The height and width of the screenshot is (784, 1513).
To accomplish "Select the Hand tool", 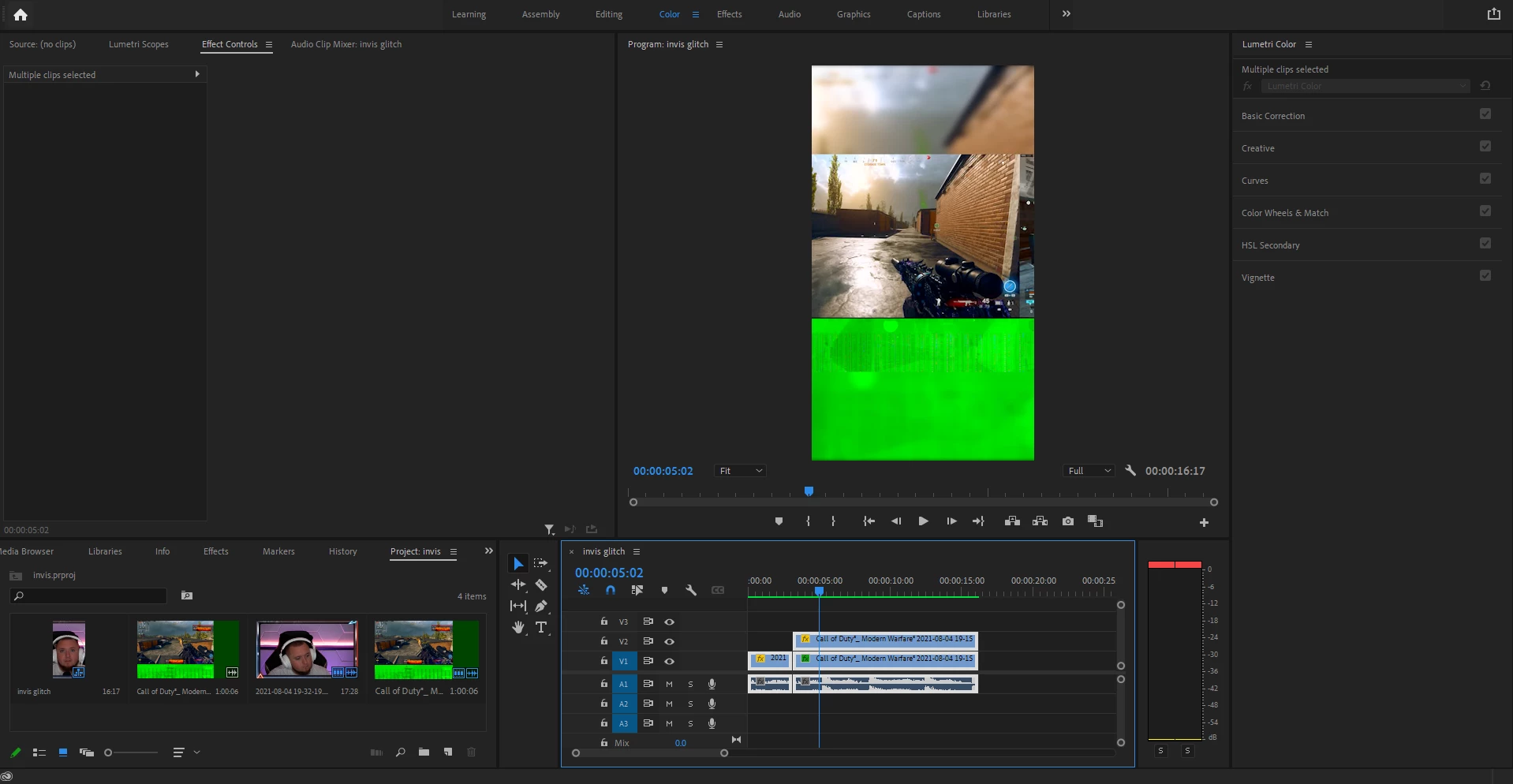I will tap(518, 628).
